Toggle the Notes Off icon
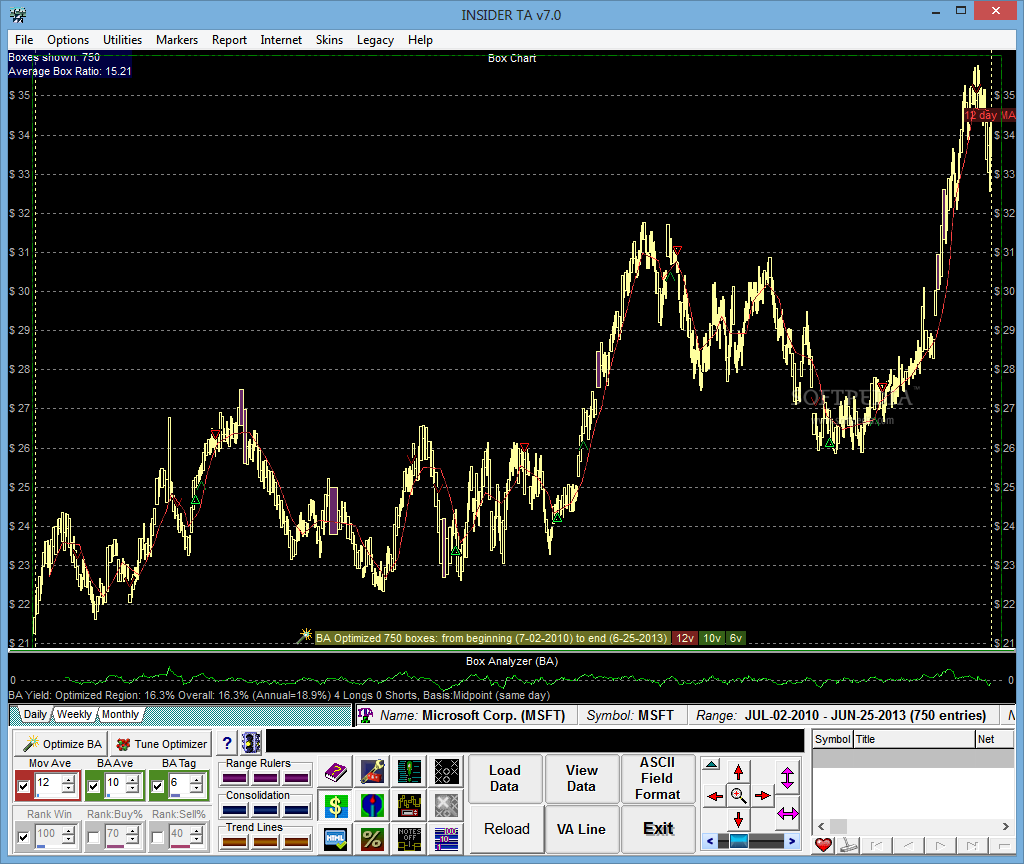This screenshot has width=1024, height=864. pyautogui.click(x=409, y=839)
